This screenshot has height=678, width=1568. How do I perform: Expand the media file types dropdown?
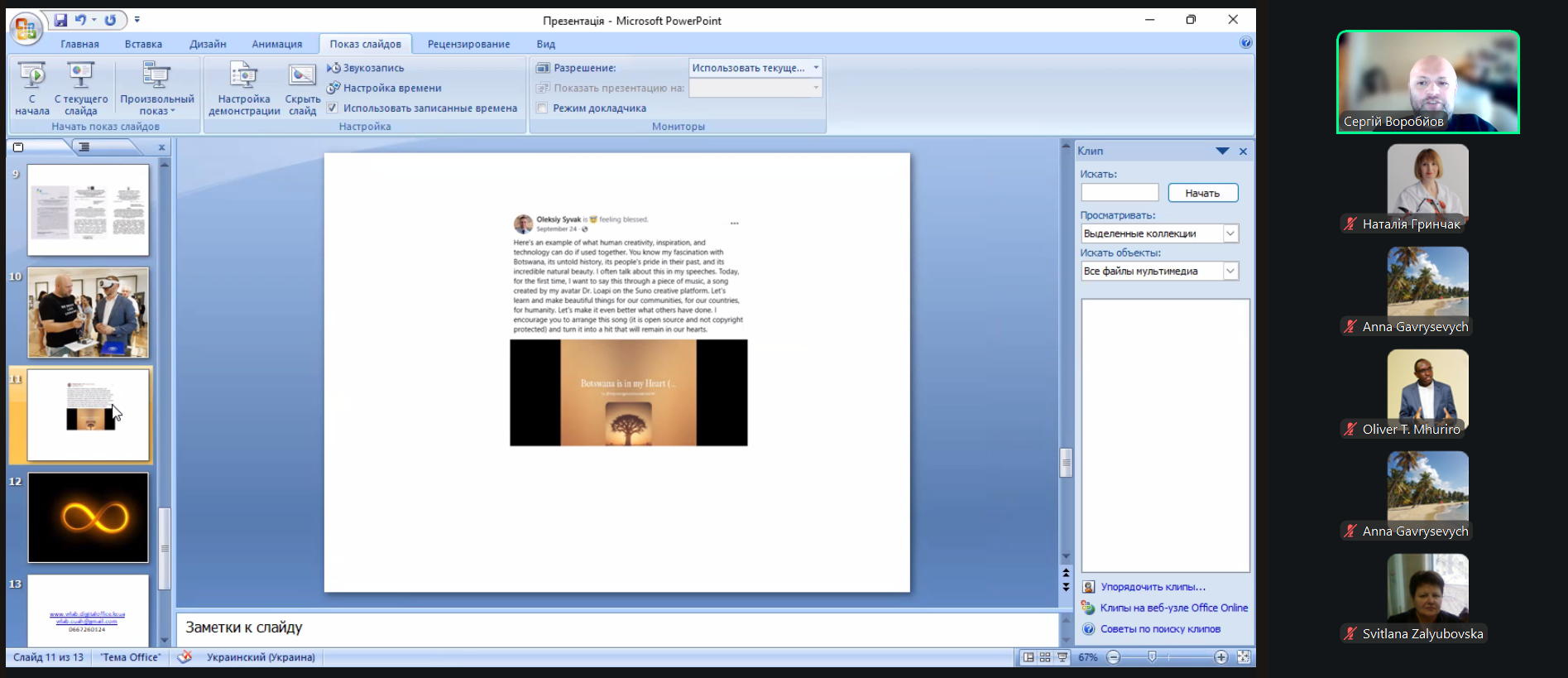[1230, 271]
